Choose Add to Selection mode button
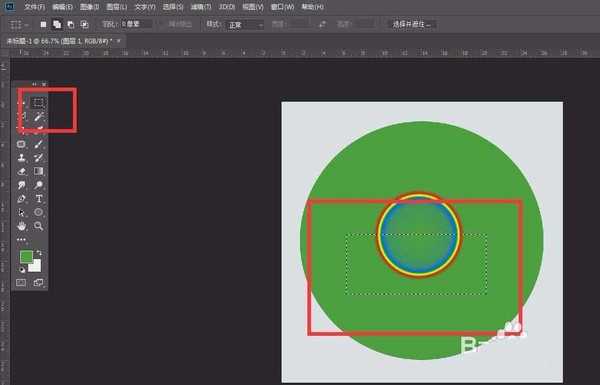 [57, 24]
